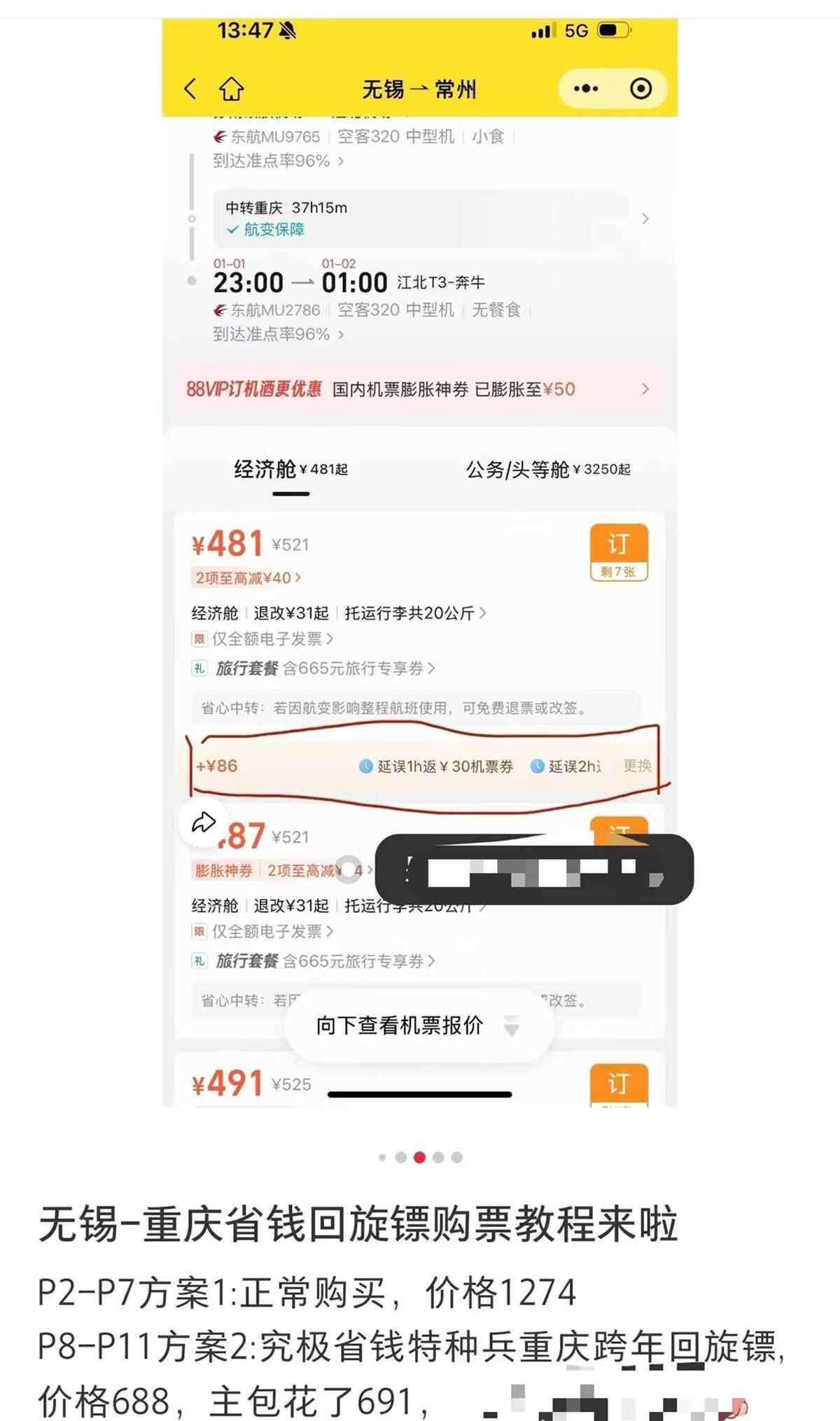Click 更换 on the +¥86 add-on row
The image size is (840, 1421).
637,766
